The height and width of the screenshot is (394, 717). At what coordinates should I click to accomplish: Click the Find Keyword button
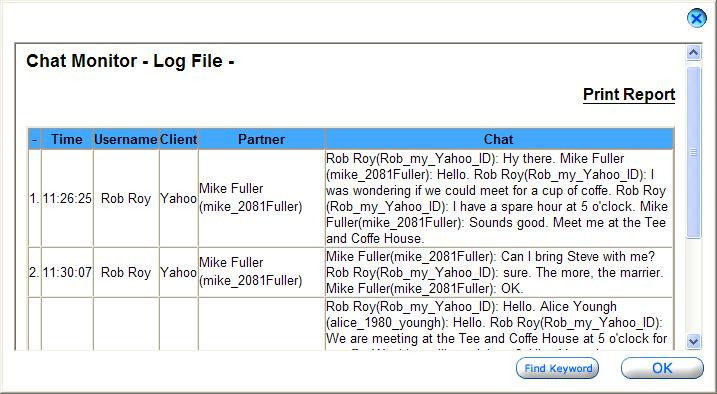(x=557, y=368)
